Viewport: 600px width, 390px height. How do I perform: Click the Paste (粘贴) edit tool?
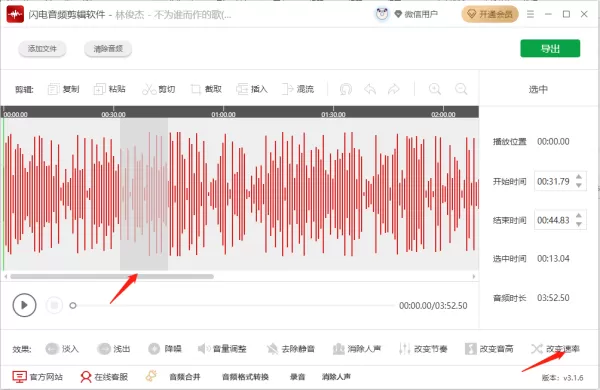[110, 89]
